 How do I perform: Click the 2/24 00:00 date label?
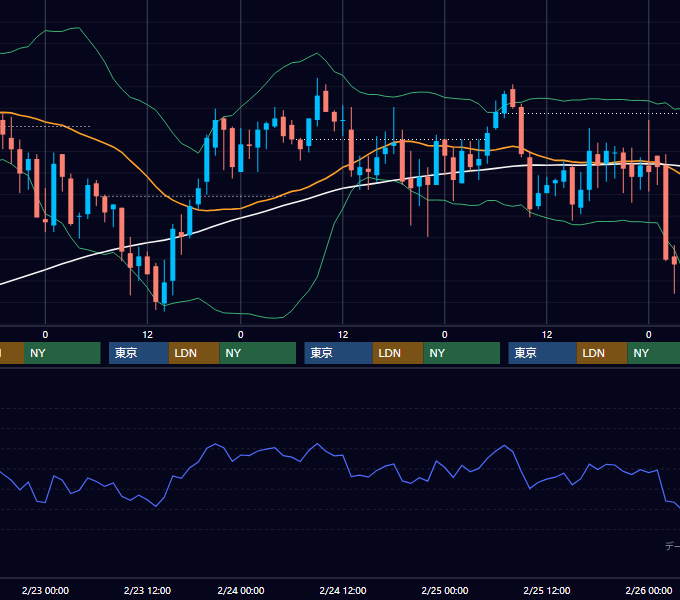click(x=241, y=590)
